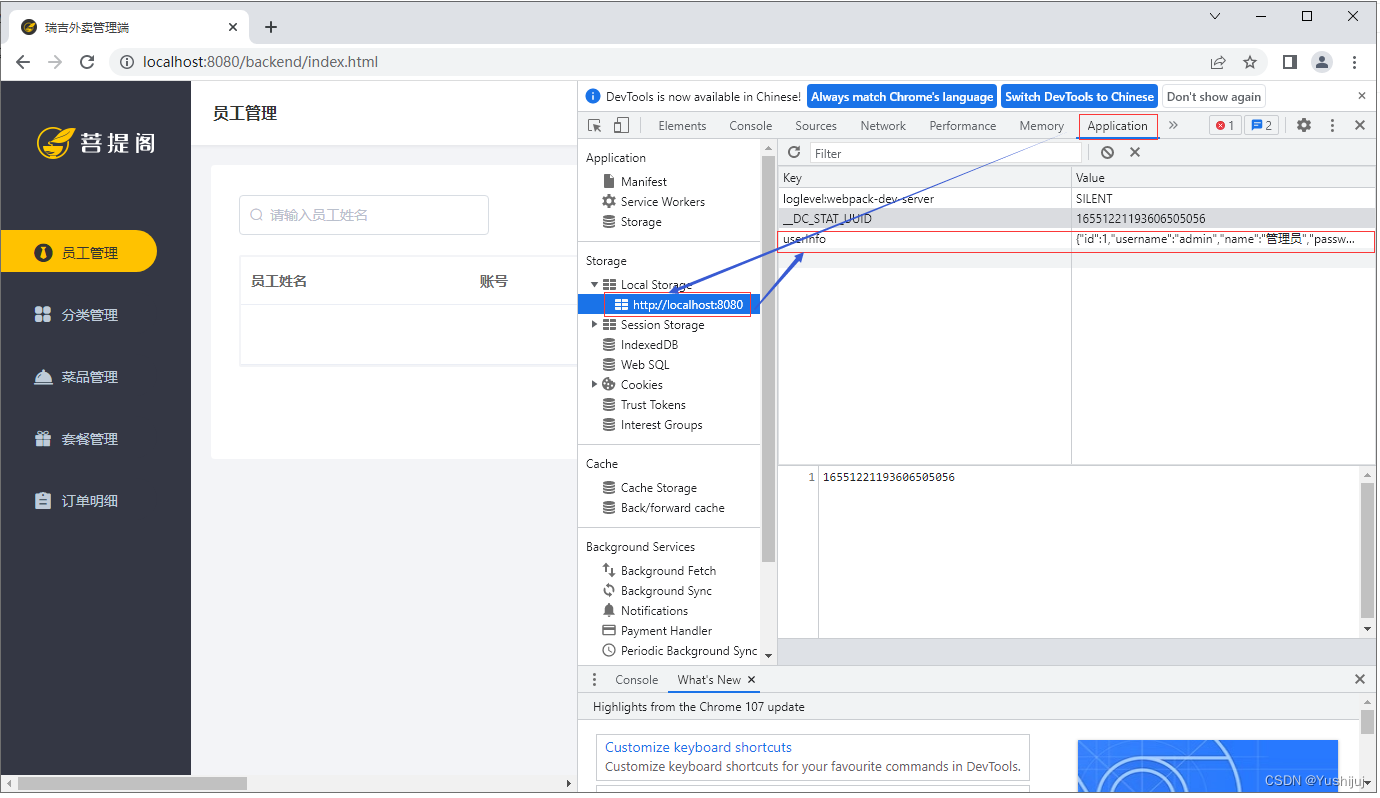1380x798 pixels.
Task: Close the bottom drawer panel
Action: pos(1360,679)
